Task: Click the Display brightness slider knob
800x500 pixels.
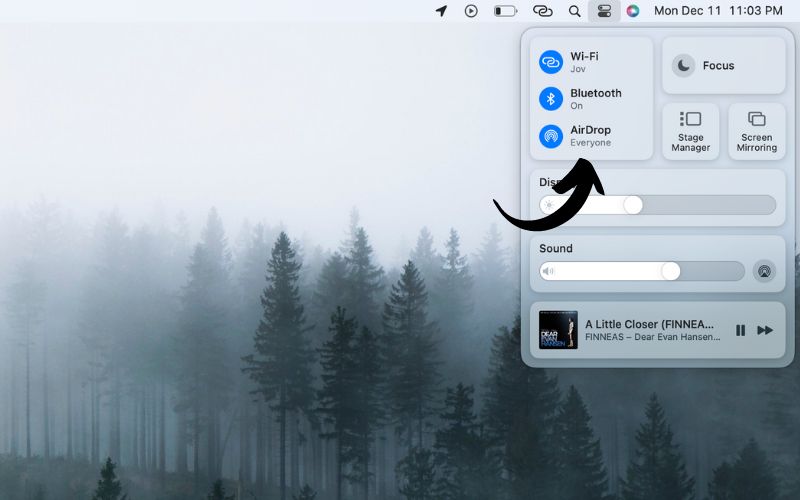Action: click(633, 205)
